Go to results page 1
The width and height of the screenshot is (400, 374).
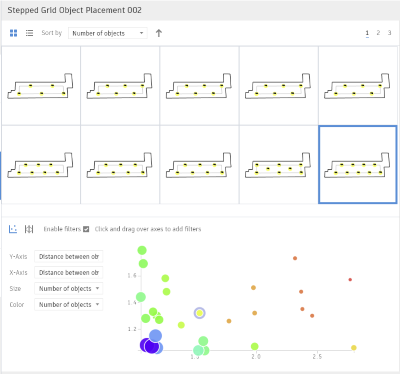pos(367,33)
